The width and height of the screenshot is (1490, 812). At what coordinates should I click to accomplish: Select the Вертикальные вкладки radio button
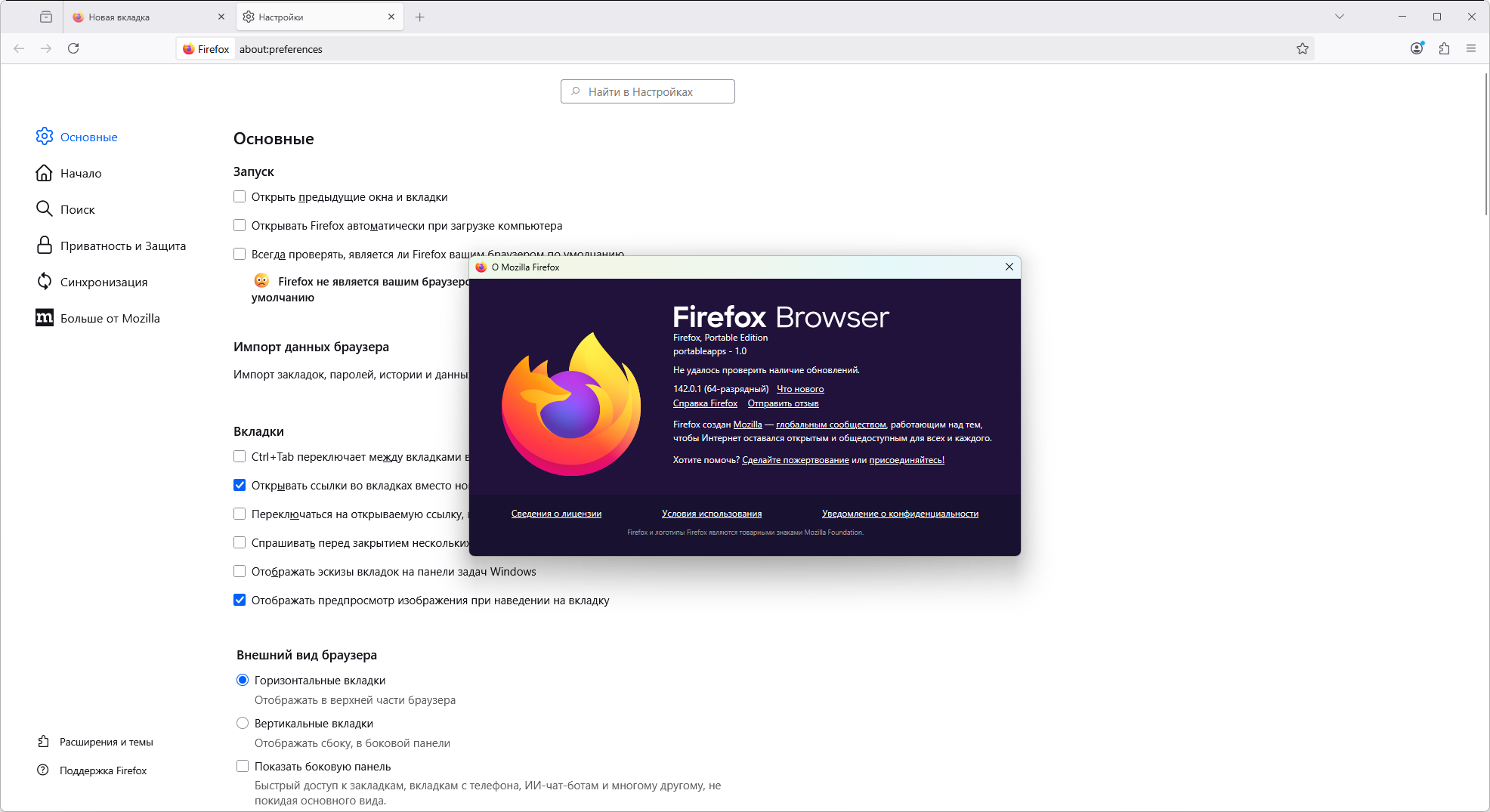pyautogui.click(x=243, y=723)
